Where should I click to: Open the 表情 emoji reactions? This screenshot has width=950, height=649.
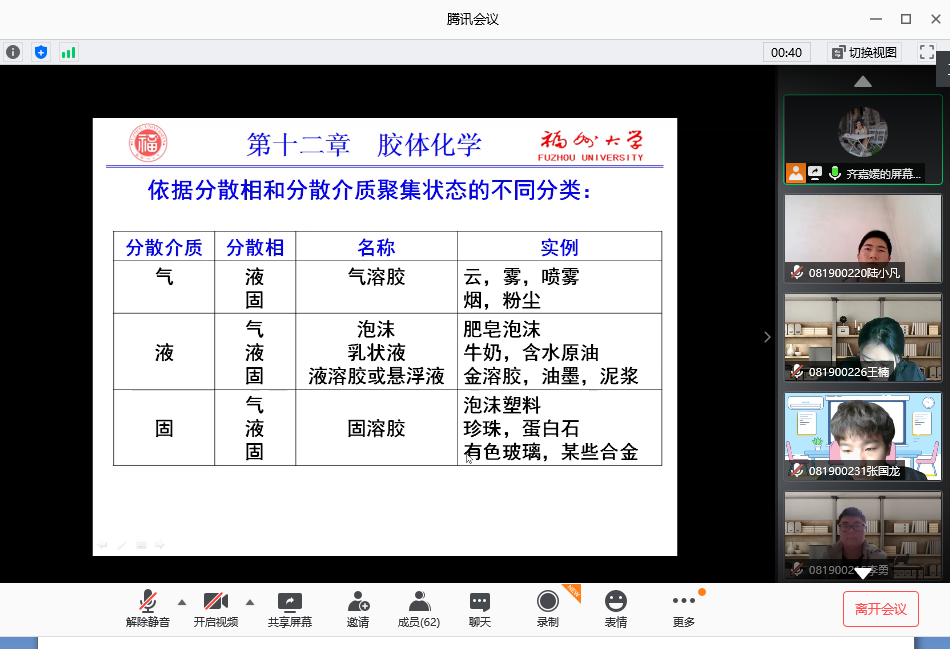coord(616,609)
